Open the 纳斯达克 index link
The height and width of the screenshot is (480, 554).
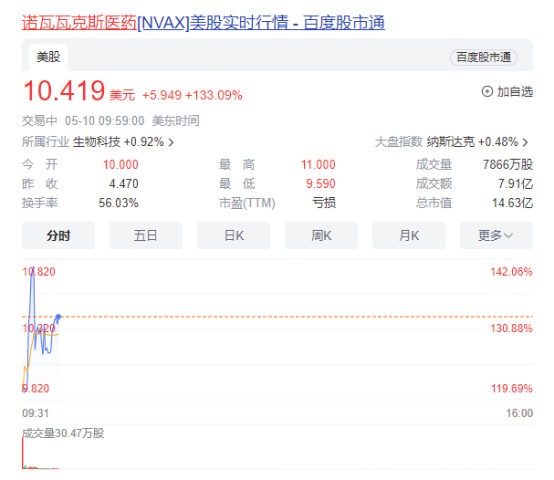tap(450, 142)
